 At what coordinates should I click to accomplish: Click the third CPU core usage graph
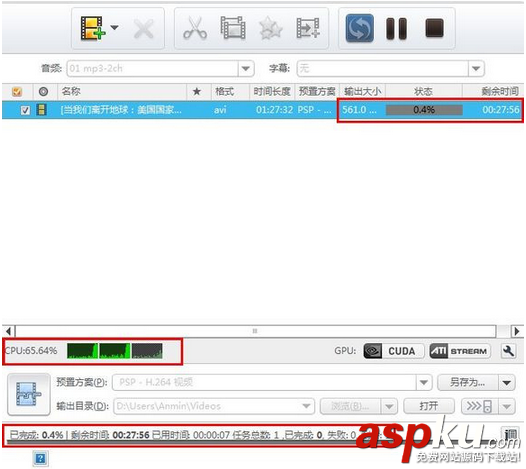point(147,351)
